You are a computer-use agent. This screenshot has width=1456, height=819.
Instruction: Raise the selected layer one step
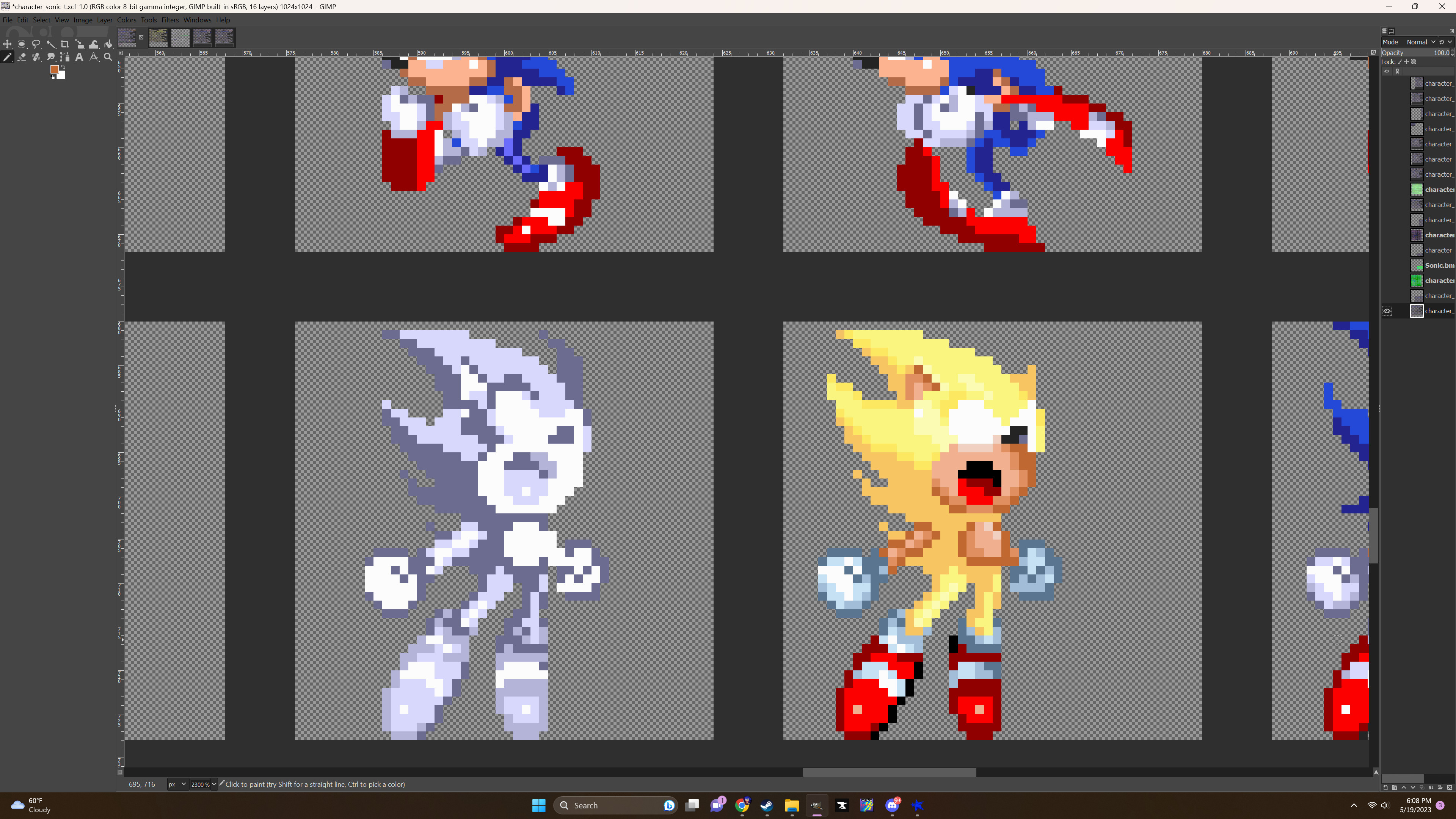coord(1404,788)
